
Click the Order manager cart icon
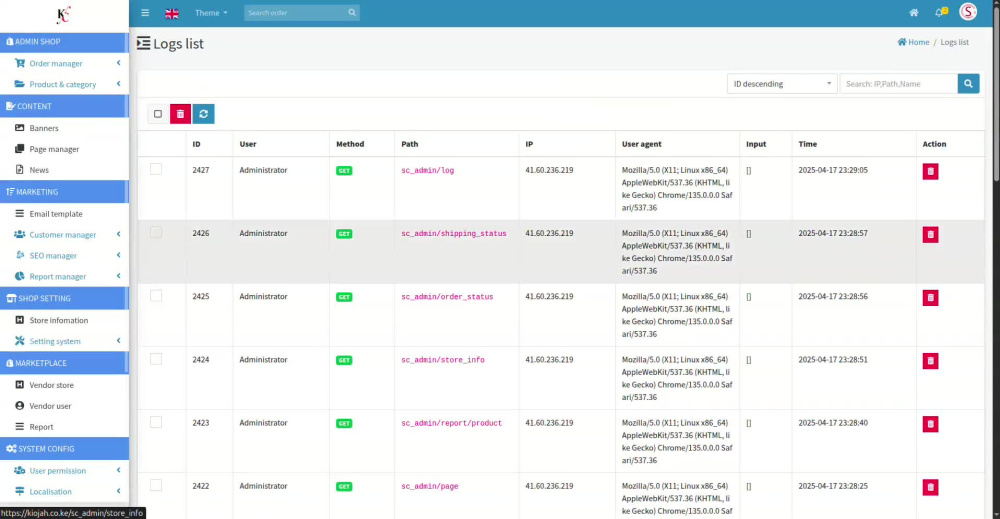[x=20, y=63]
